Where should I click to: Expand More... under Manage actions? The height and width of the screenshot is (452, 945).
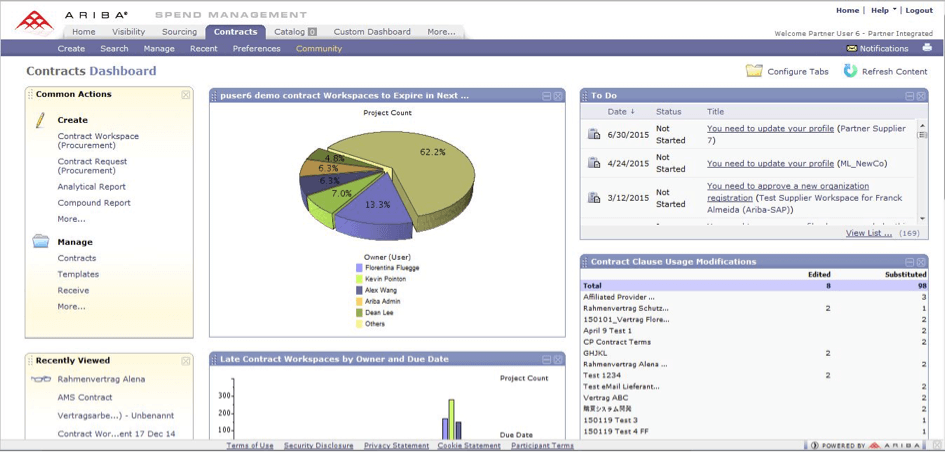point(71,306)
